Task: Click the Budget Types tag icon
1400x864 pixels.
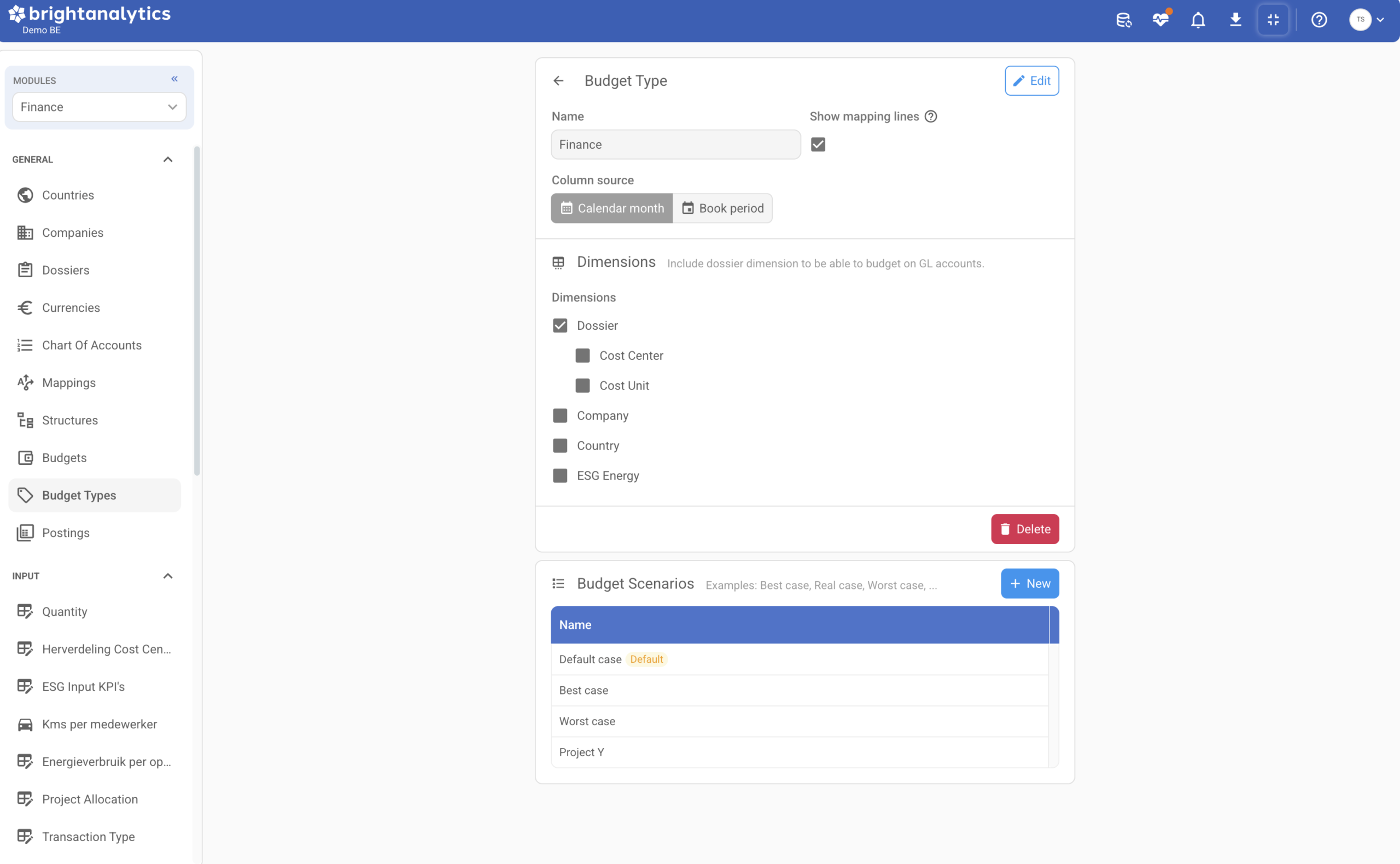Action: (25, 495)
